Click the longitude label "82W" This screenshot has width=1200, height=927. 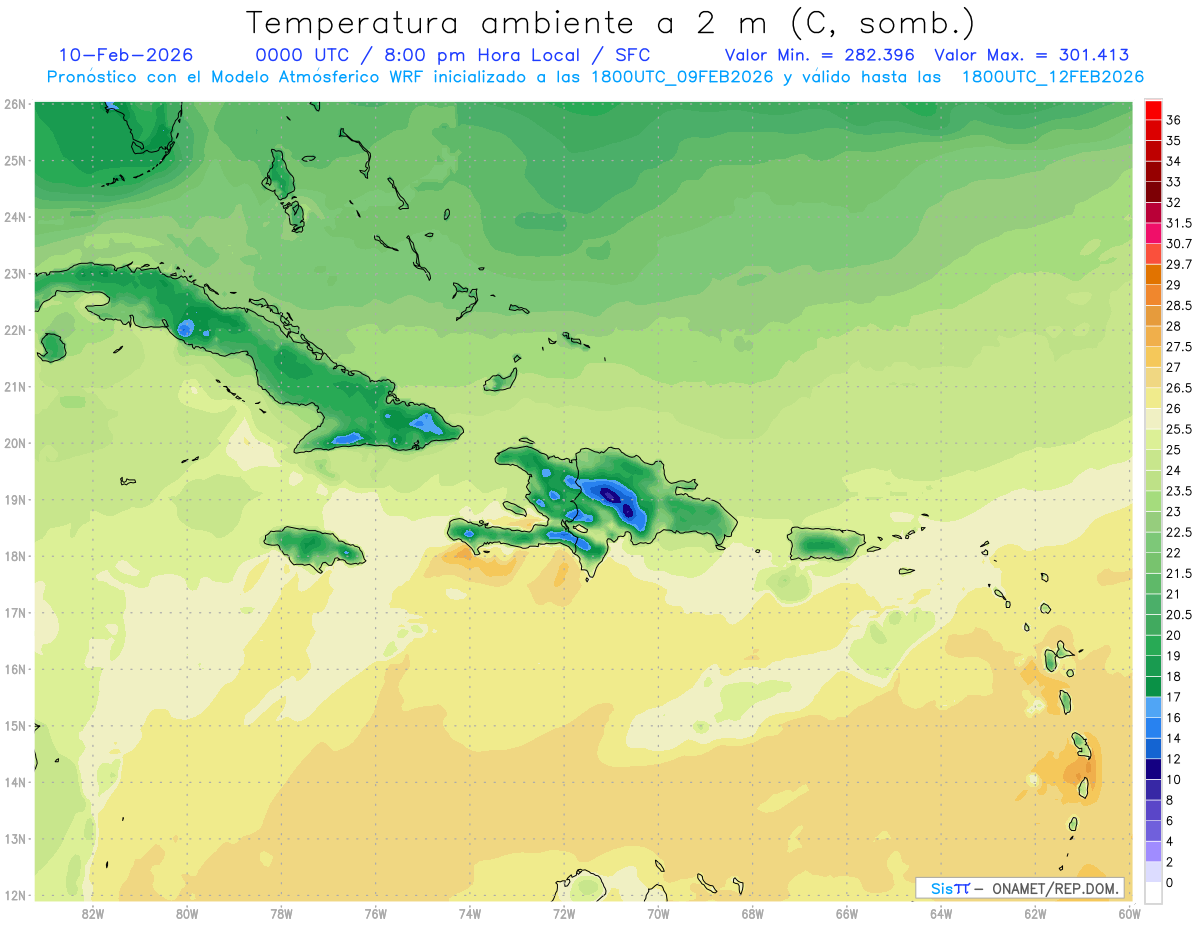(x=93, y=914)
